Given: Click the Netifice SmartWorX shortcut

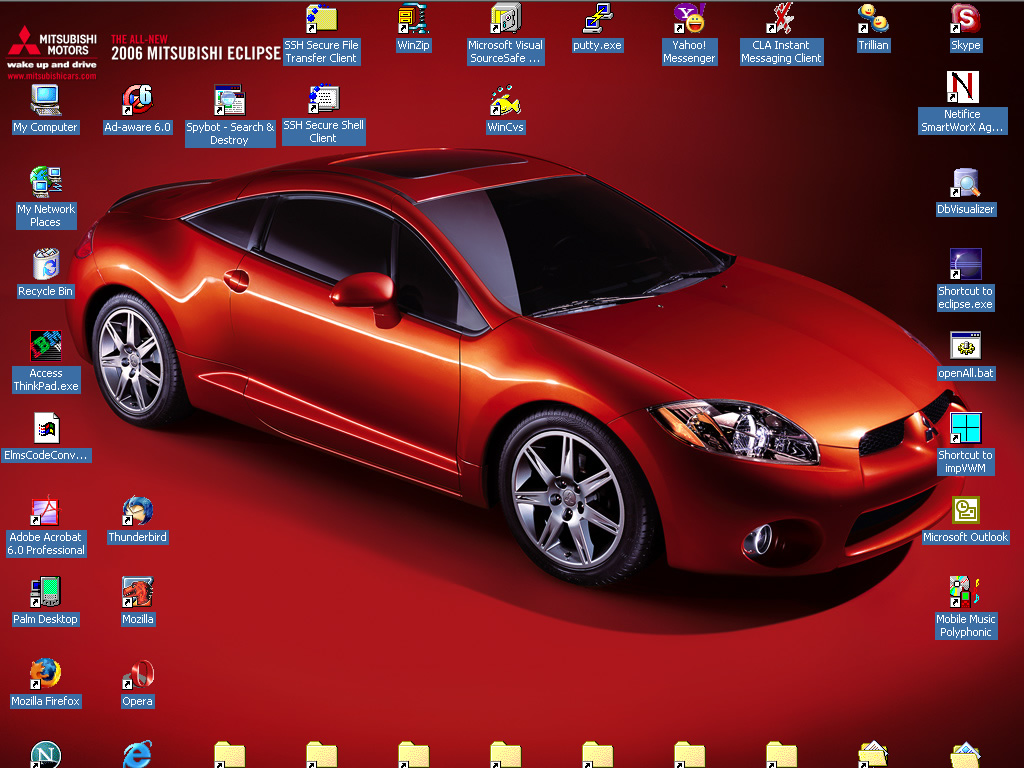Looking at the screenshot, I should 963,88.
